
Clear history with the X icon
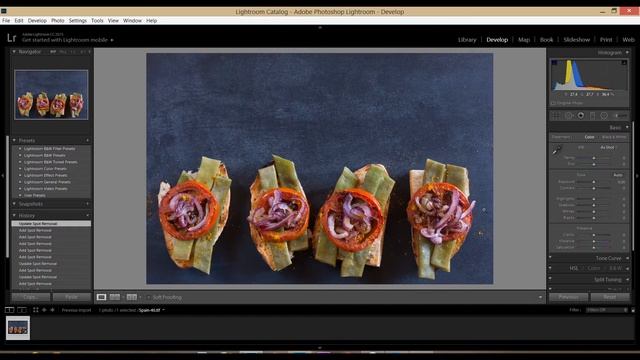pos(87,216)
